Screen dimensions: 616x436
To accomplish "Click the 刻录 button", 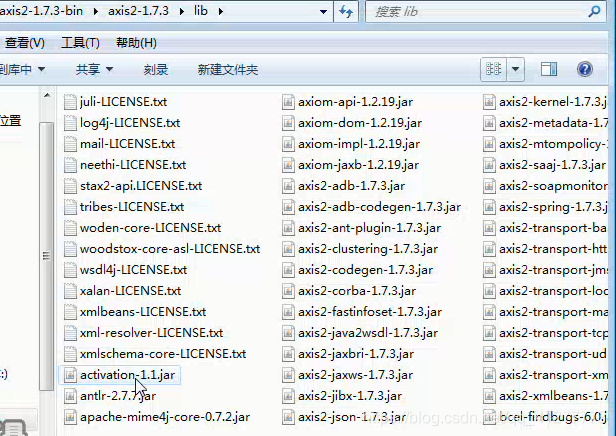I will pos(156,70).
